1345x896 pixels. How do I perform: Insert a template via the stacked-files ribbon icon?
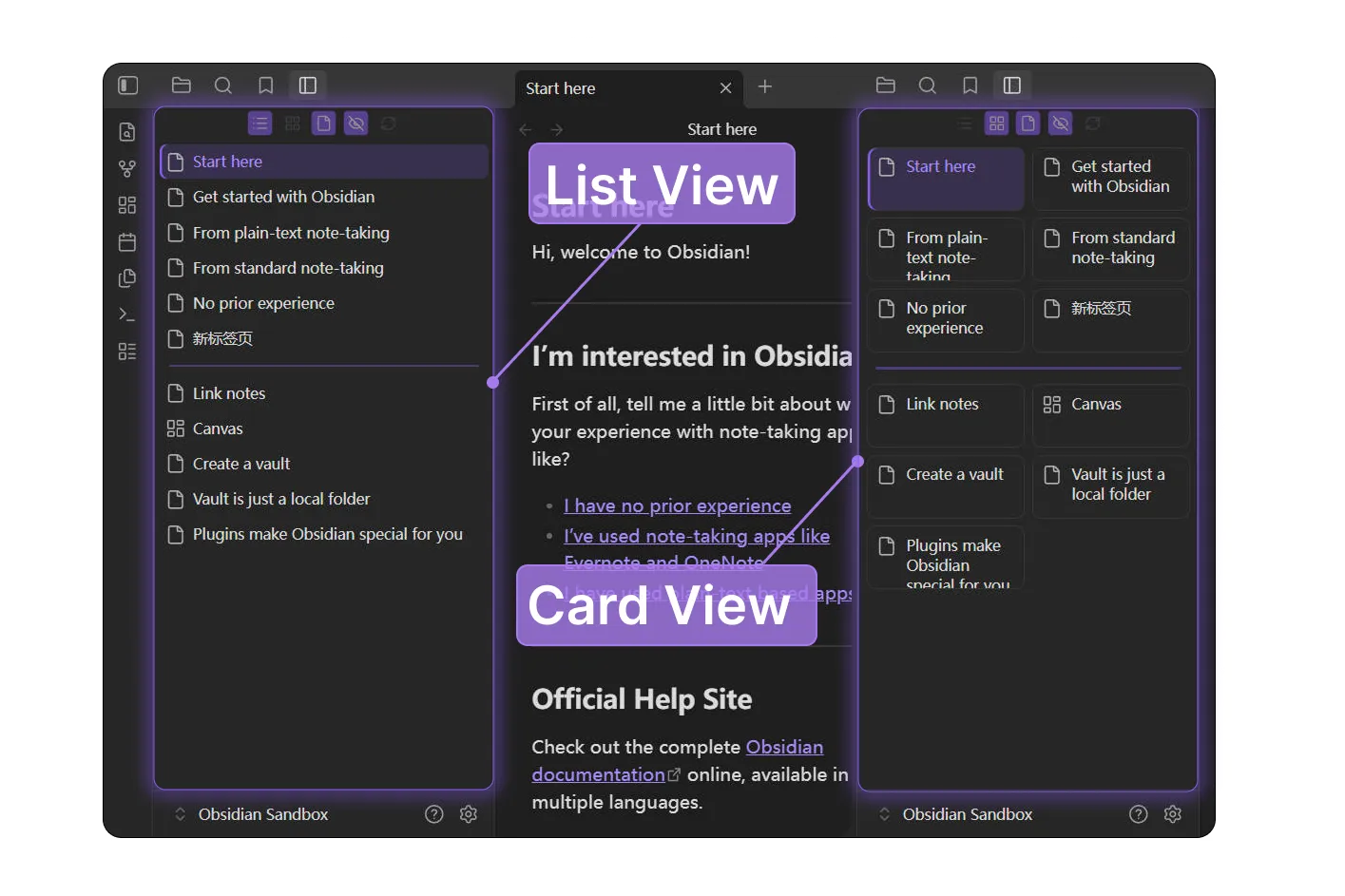coord(127,278)
